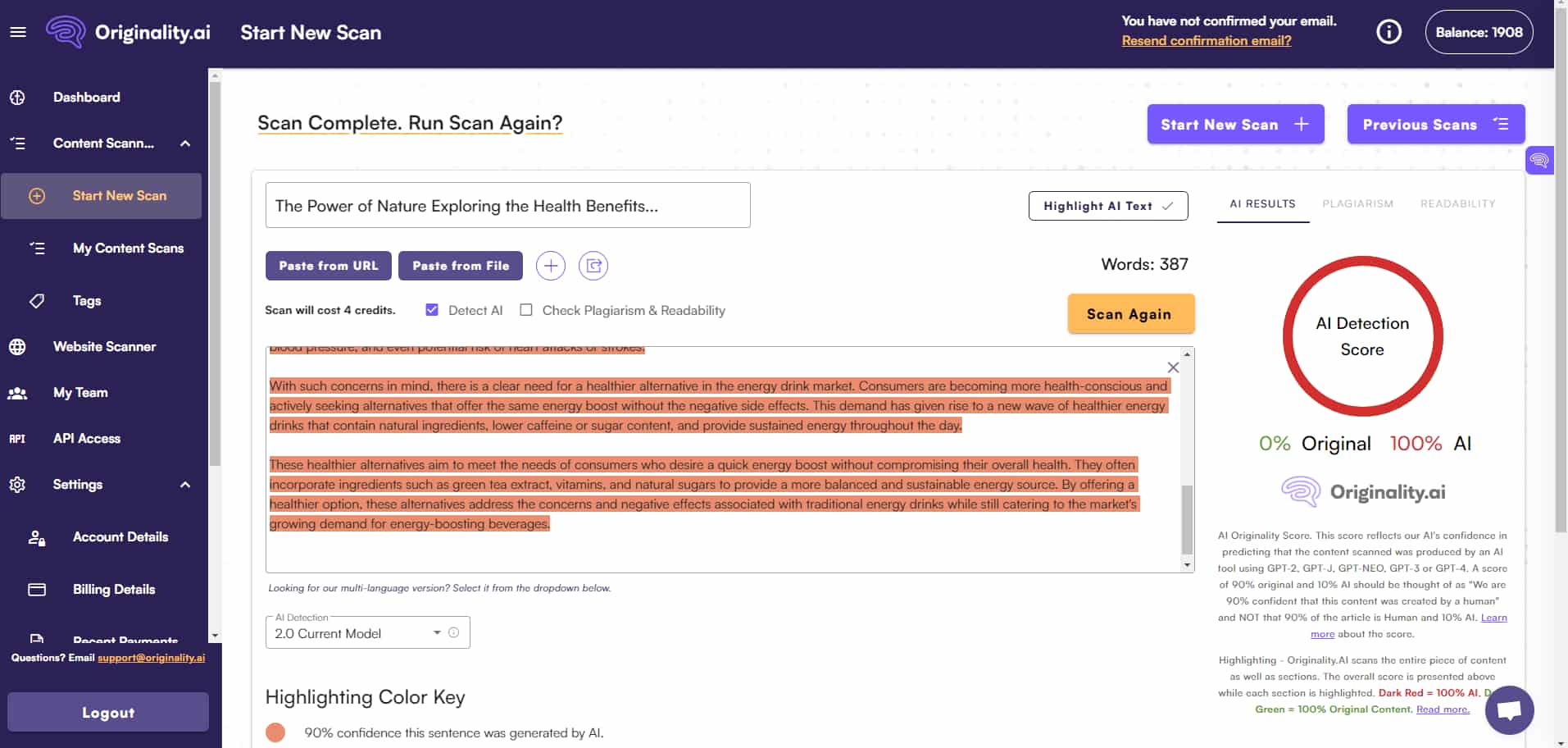Select the Tags sidebar icon
Image resolution: width=1568 pixels, height=748 pixels.
(x=37, y=301)
